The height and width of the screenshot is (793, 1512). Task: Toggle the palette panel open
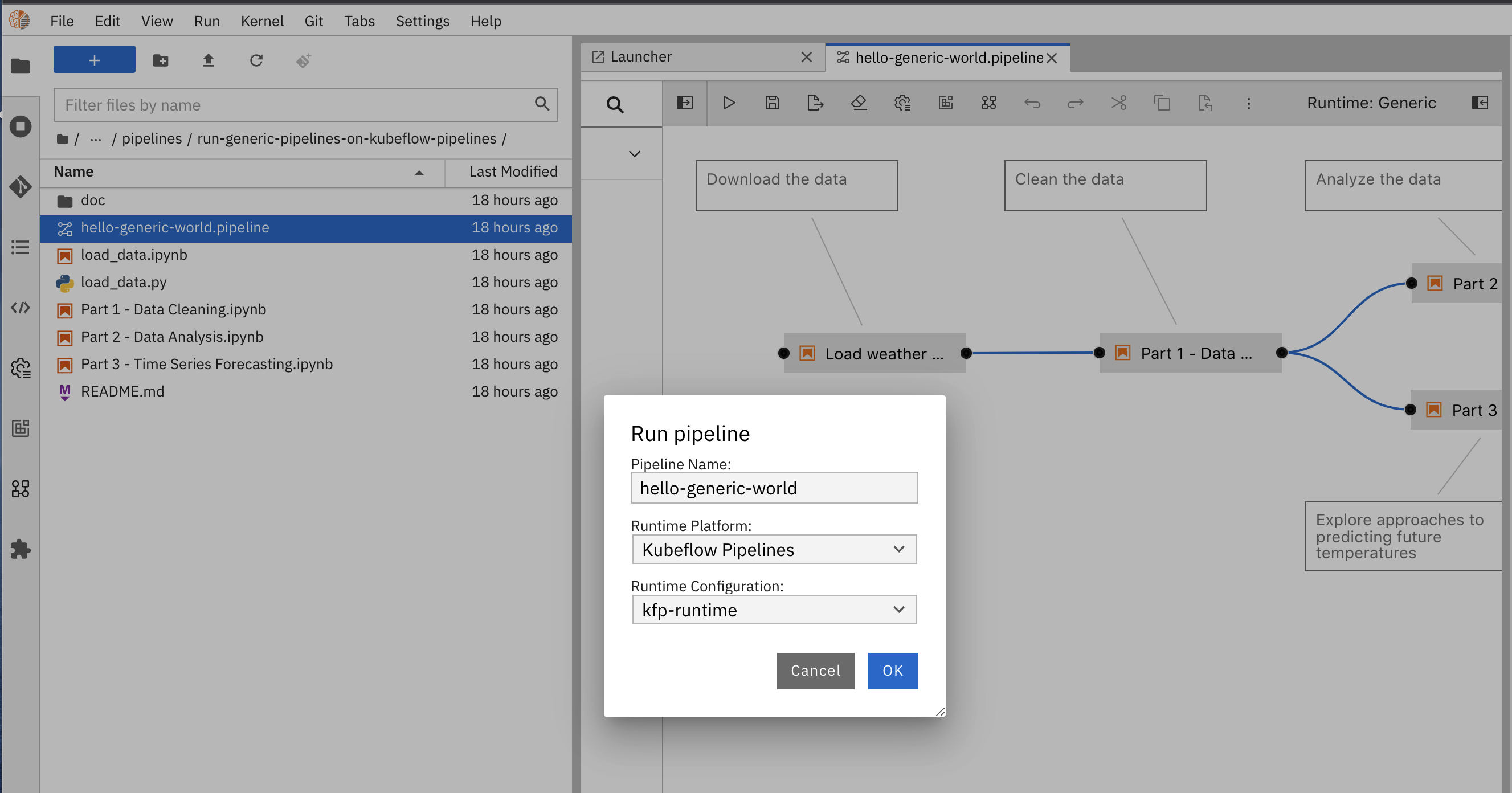[x=684, y=103]
